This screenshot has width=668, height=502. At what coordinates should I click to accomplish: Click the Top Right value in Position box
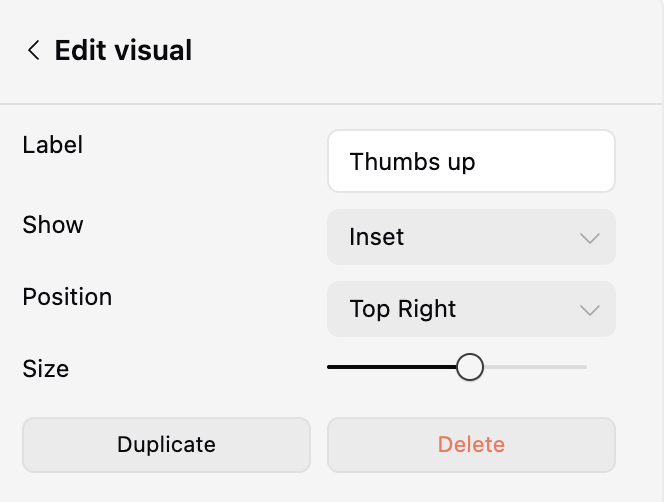tap(403, 309)
